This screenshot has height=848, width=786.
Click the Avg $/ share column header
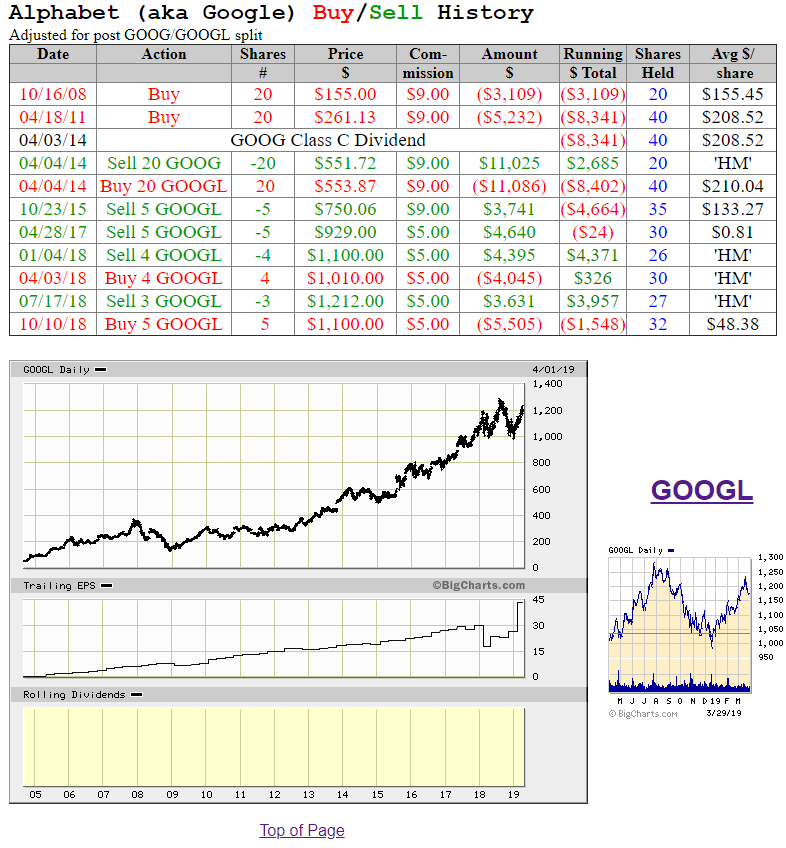tap(733, 63)
